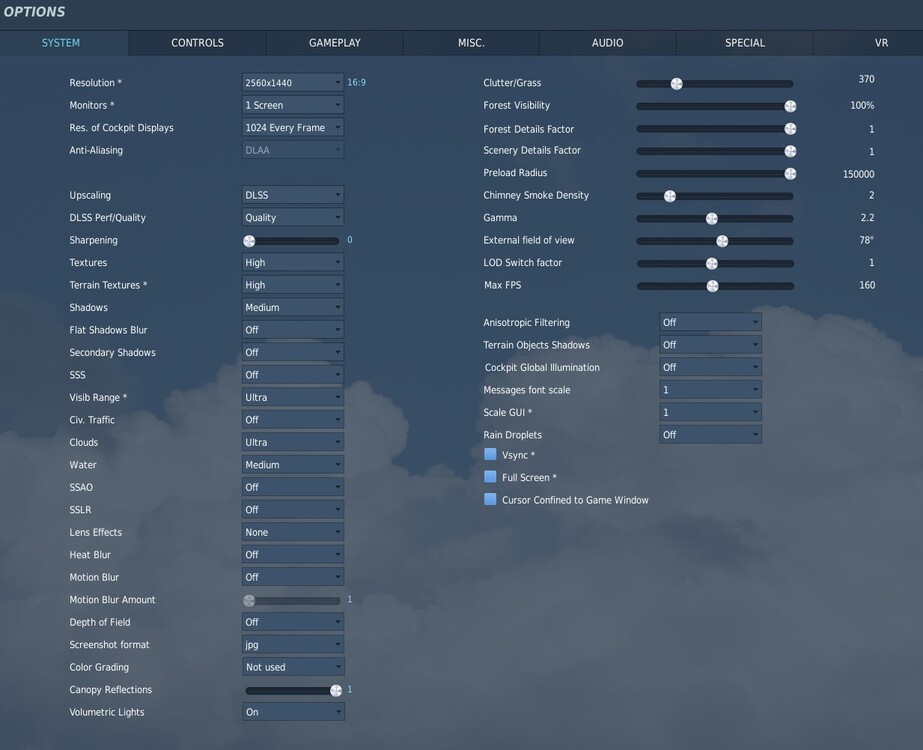This screenshot has height=750, width=923.
Task: Open the Monitors selection dropdown
Action: pos(292,105)
